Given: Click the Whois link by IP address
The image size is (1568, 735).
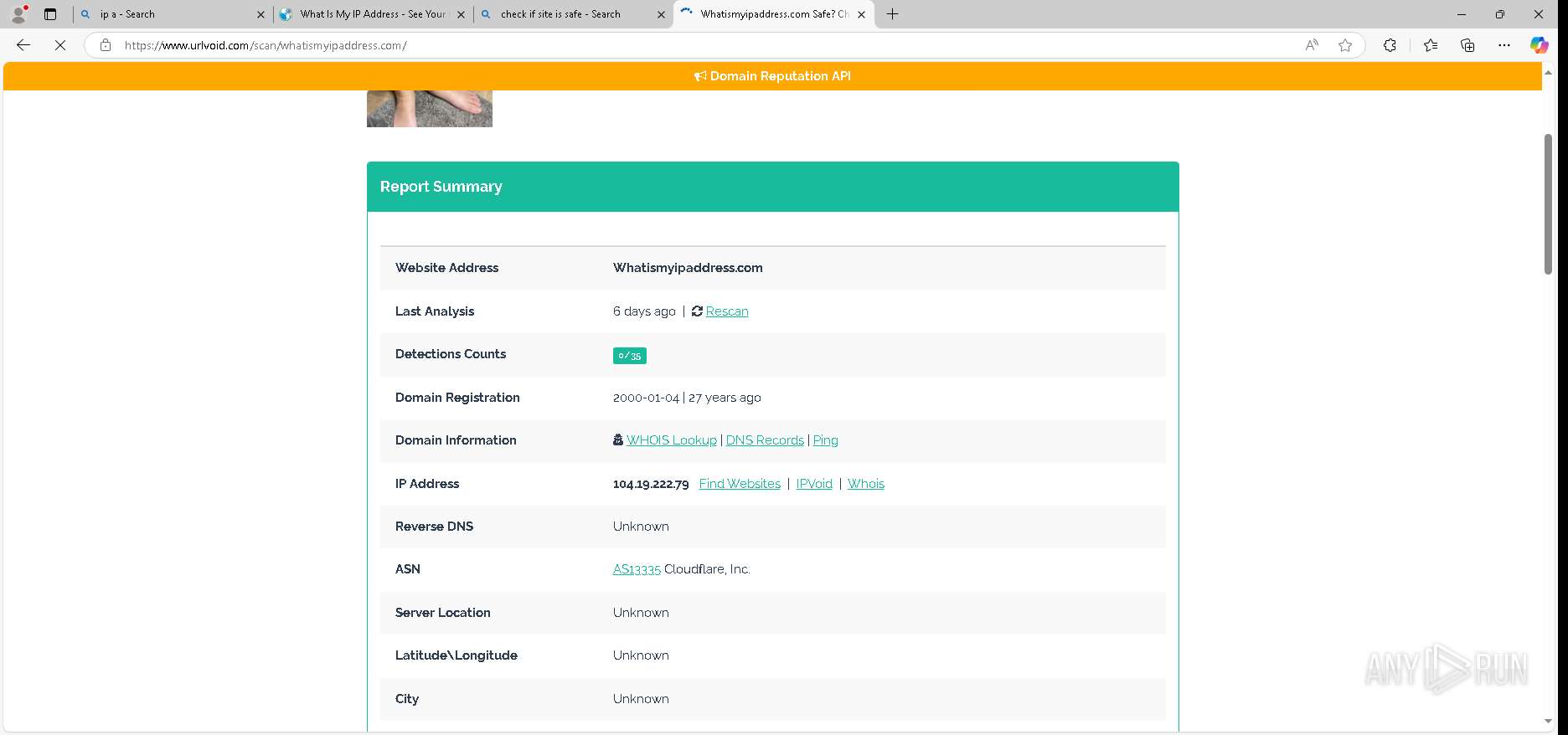Looking at the screenshot, I should (x=866, y=484).
